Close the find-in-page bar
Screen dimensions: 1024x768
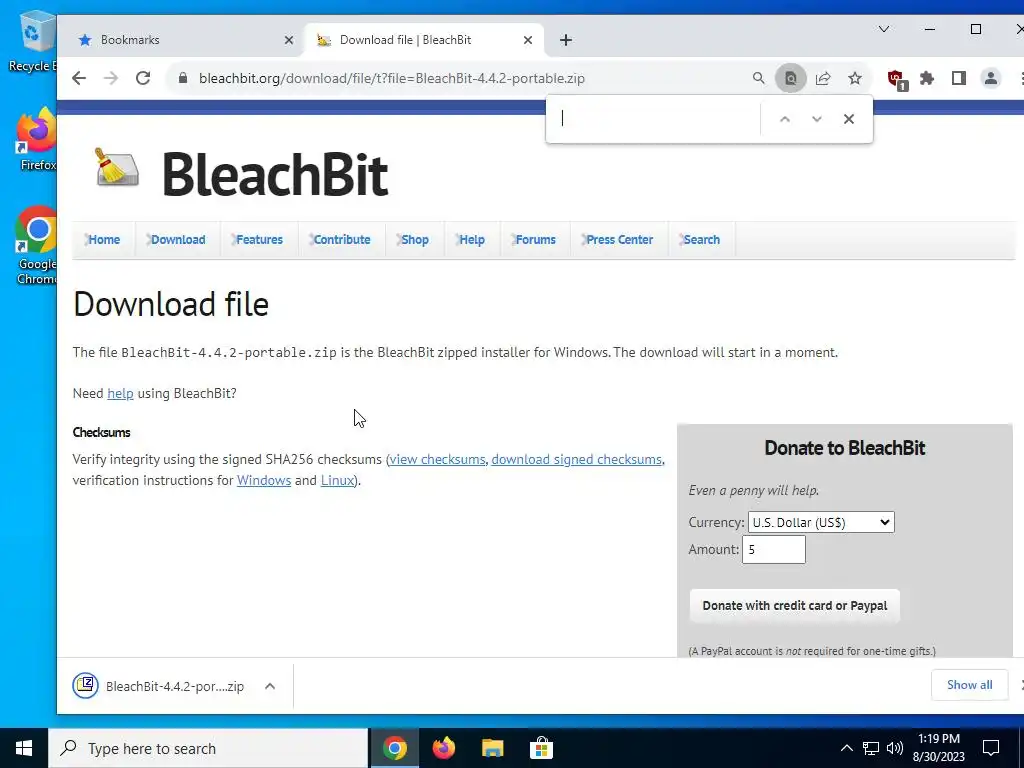click(848, 119)
